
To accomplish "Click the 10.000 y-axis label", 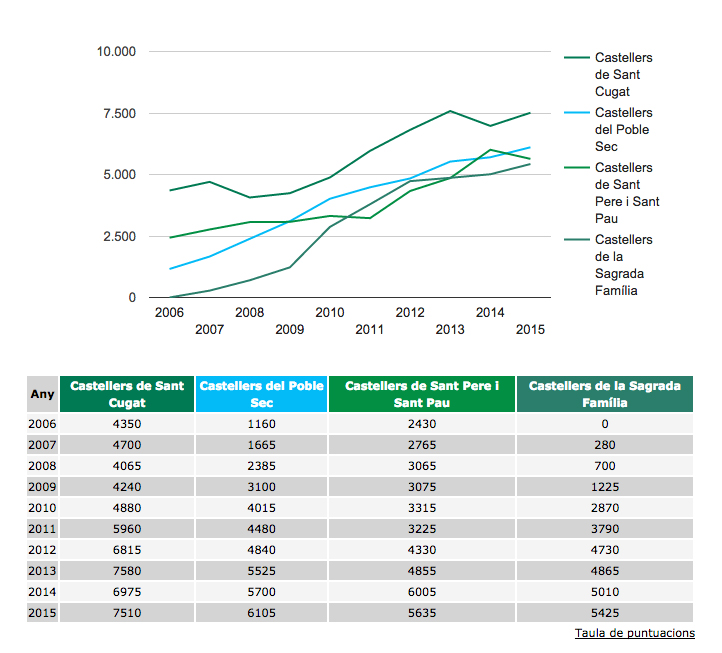I will point(116,52).
